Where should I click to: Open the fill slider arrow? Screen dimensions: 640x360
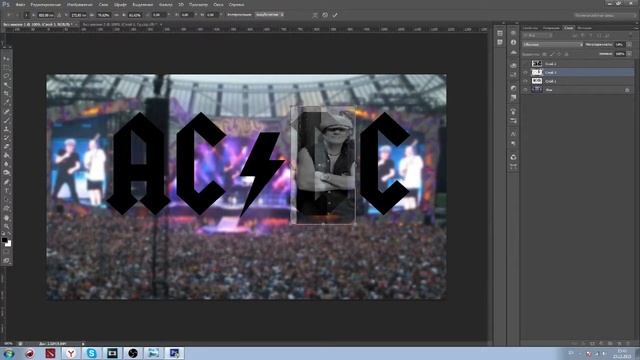(629, 54)
